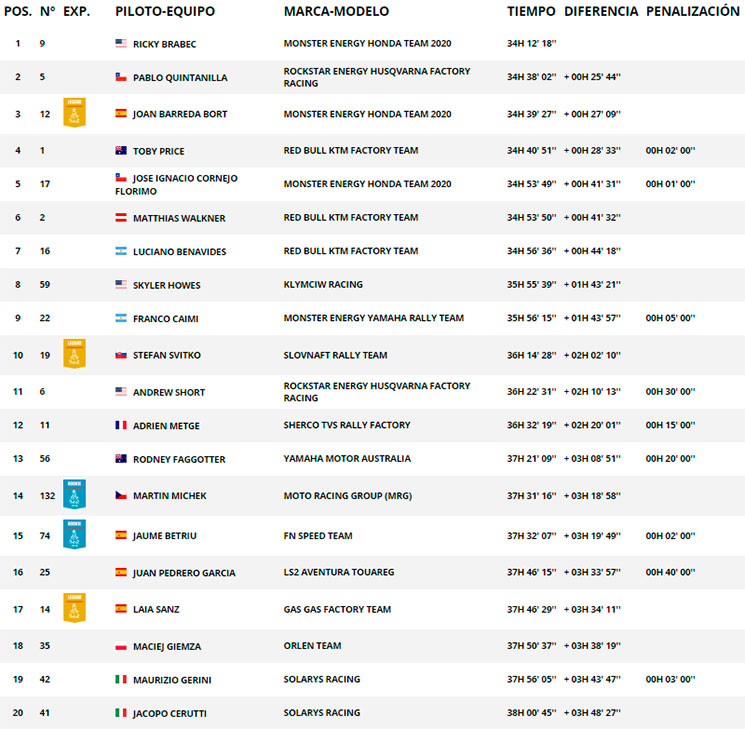Click team YAMAHA MOTOR AUSTRALIA

point(347,459)
